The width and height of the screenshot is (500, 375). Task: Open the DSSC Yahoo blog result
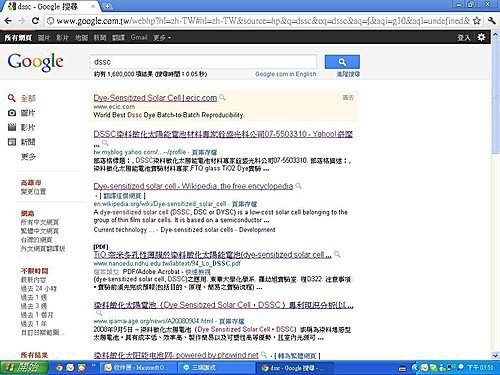pyautogui.click(x=223, y=134)
